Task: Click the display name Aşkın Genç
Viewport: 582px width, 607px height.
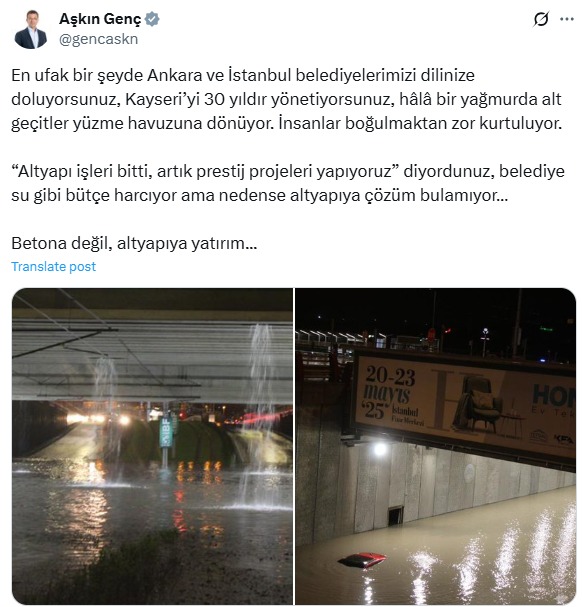Action: tap(100, 19)
